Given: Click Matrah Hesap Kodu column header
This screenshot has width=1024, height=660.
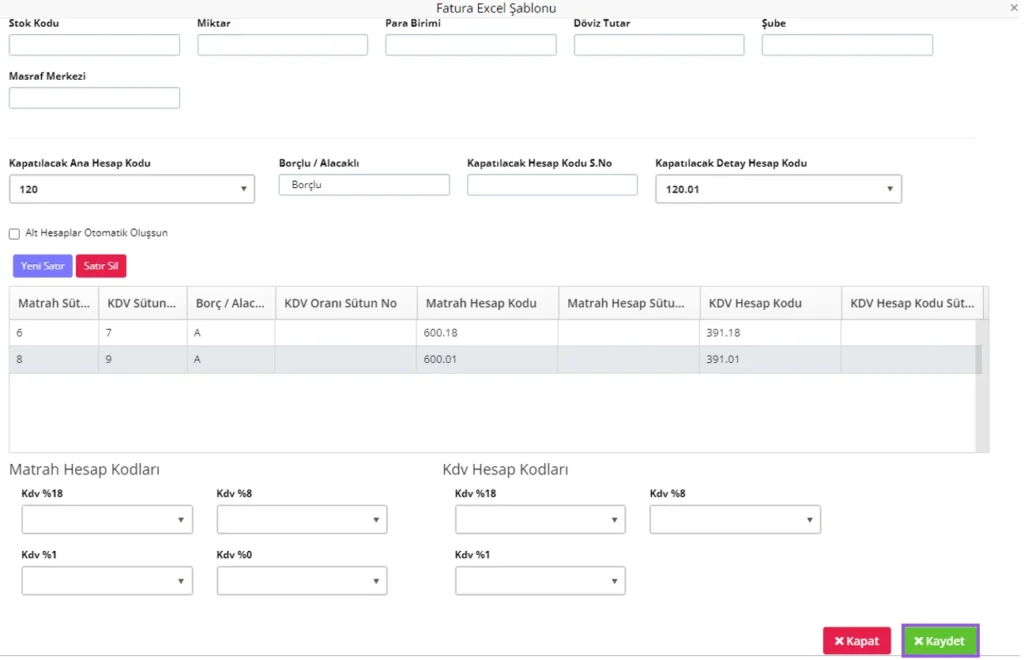Looking at the screenshot, I should (487, 303).
